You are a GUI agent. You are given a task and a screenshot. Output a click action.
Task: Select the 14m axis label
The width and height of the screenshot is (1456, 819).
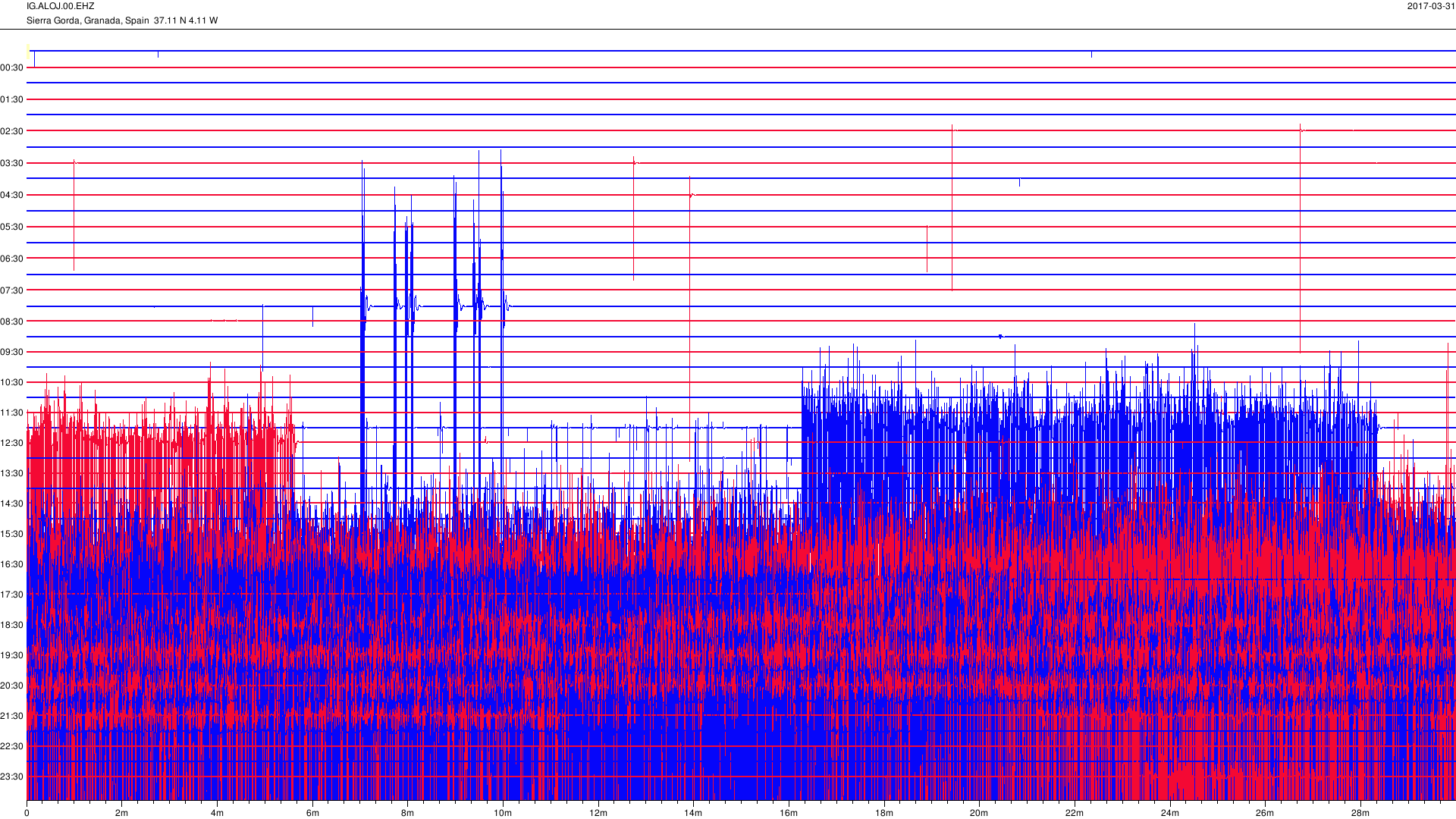pyautogui.click(x=693, y=813)
